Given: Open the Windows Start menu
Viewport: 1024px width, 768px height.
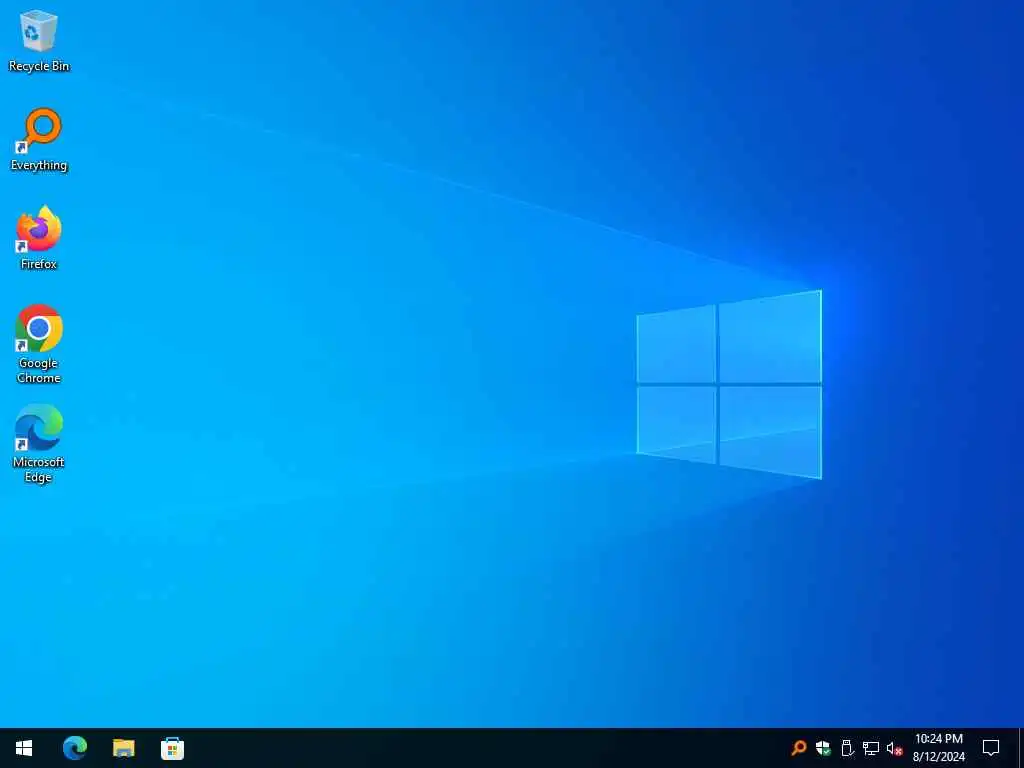Looking at the screenshot, I should pyautogui.click(x=24, y=748).
